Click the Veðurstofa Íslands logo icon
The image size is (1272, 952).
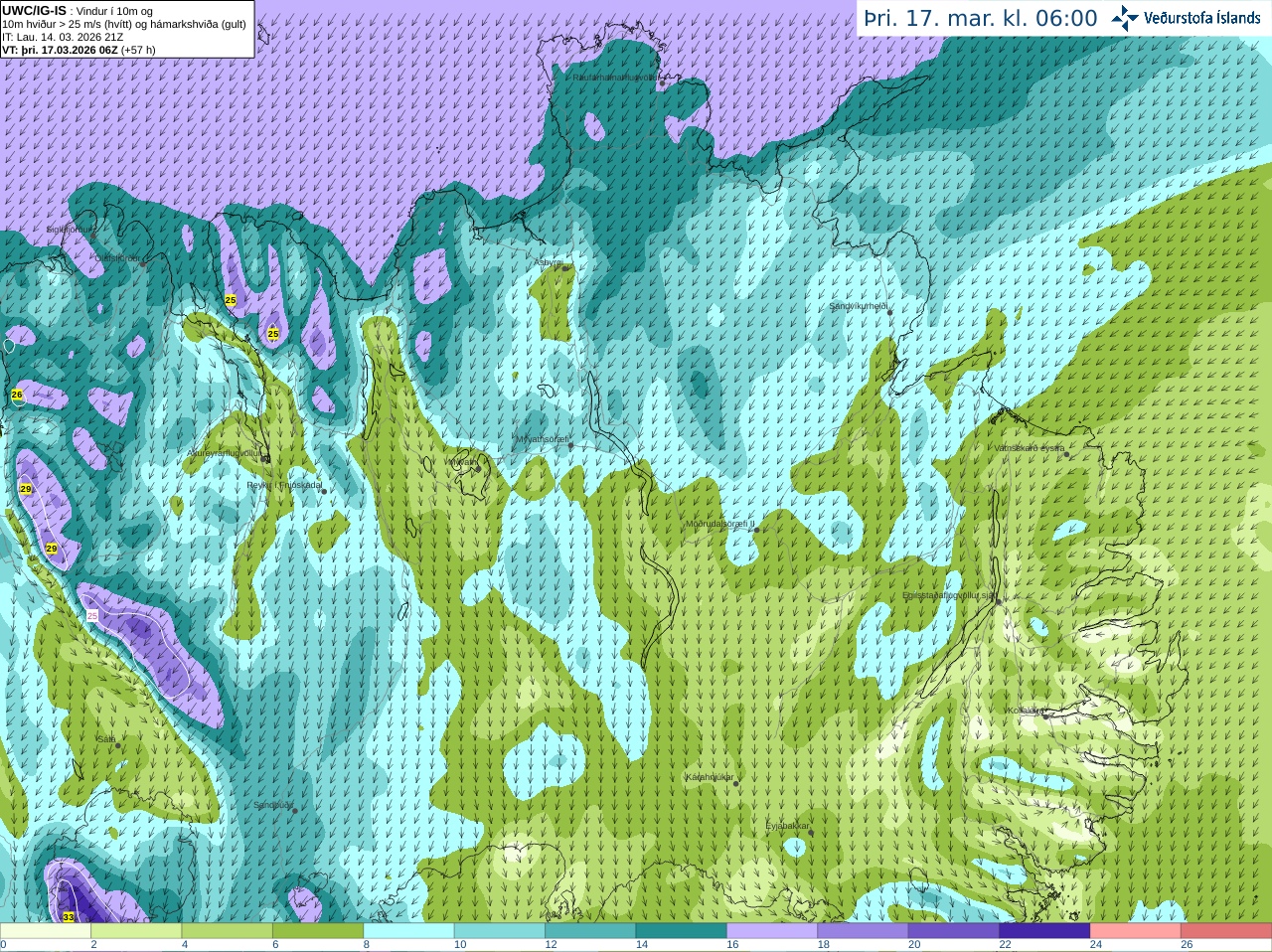click(x=1125, y=18)
